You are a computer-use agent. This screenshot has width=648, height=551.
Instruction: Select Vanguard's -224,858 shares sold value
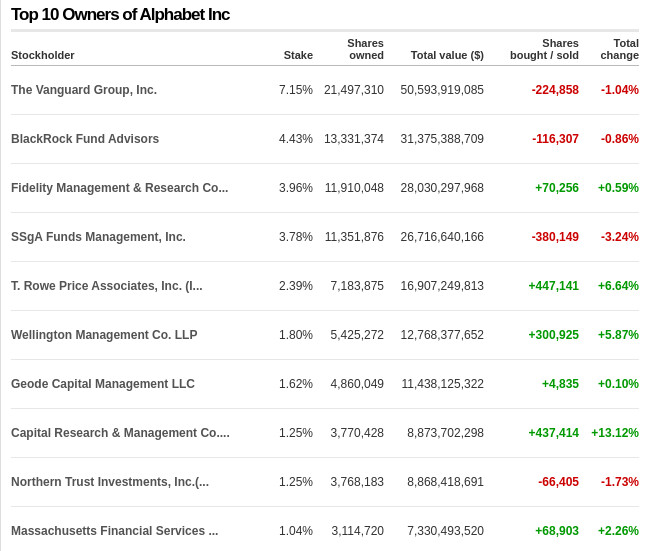555,90
